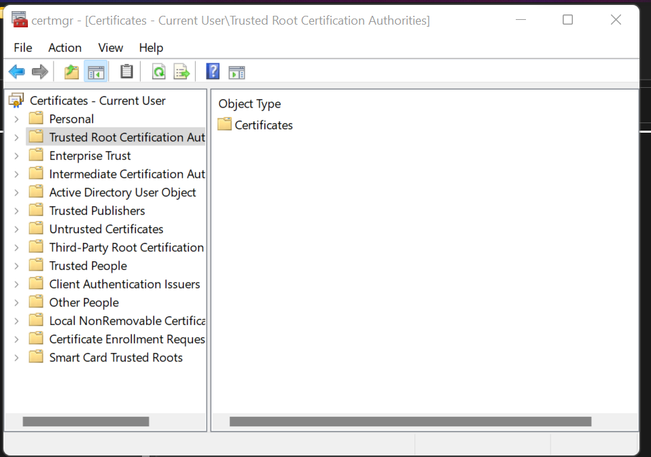The width and height of the screenshot is (651, 457).
Task: Select Untrusted Certificates in the tree
Action: (x=106, y=229)
